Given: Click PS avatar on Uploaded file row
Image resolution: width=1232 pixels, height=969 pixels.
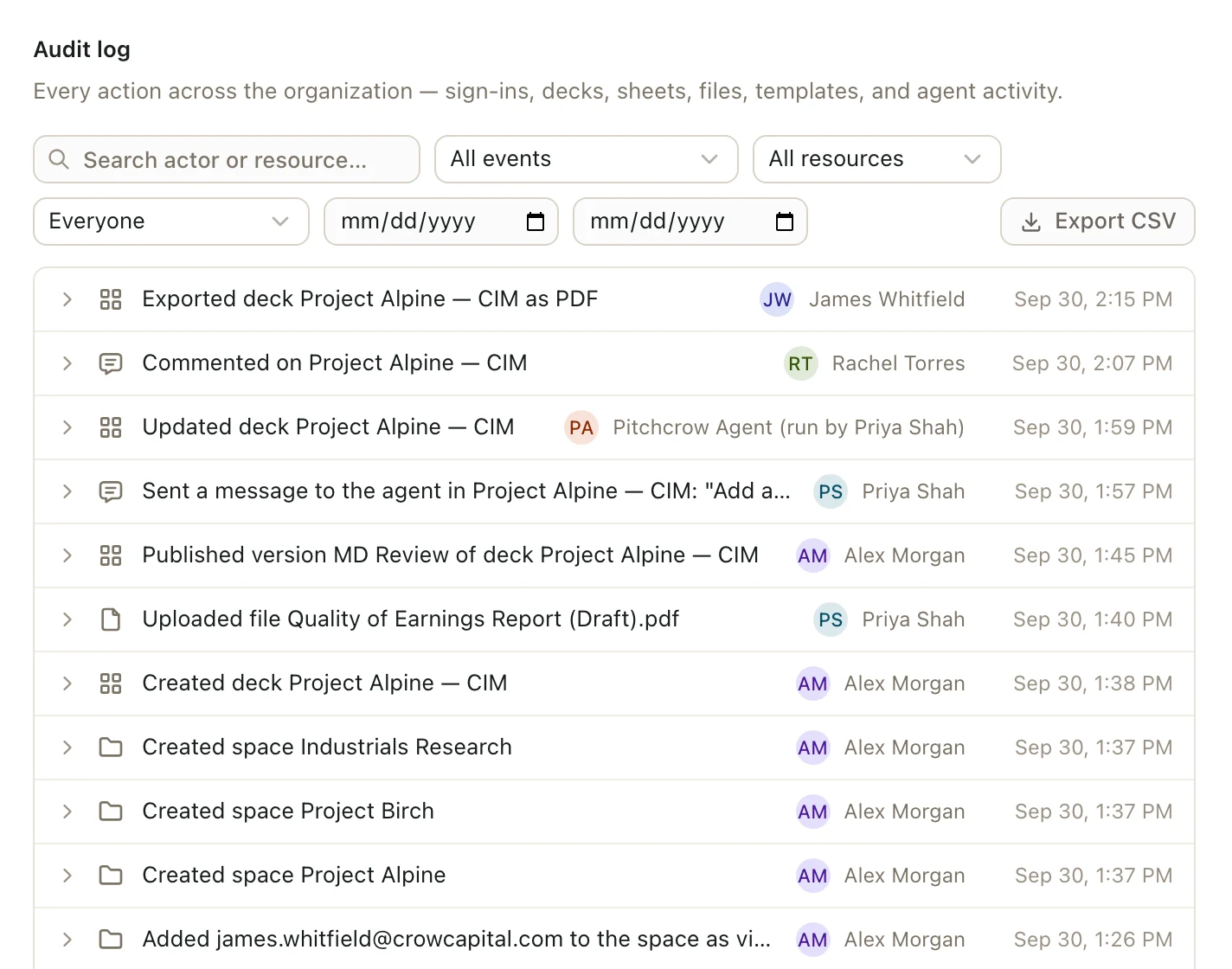Looking at the screenshot, I should [x=831, y=619].
